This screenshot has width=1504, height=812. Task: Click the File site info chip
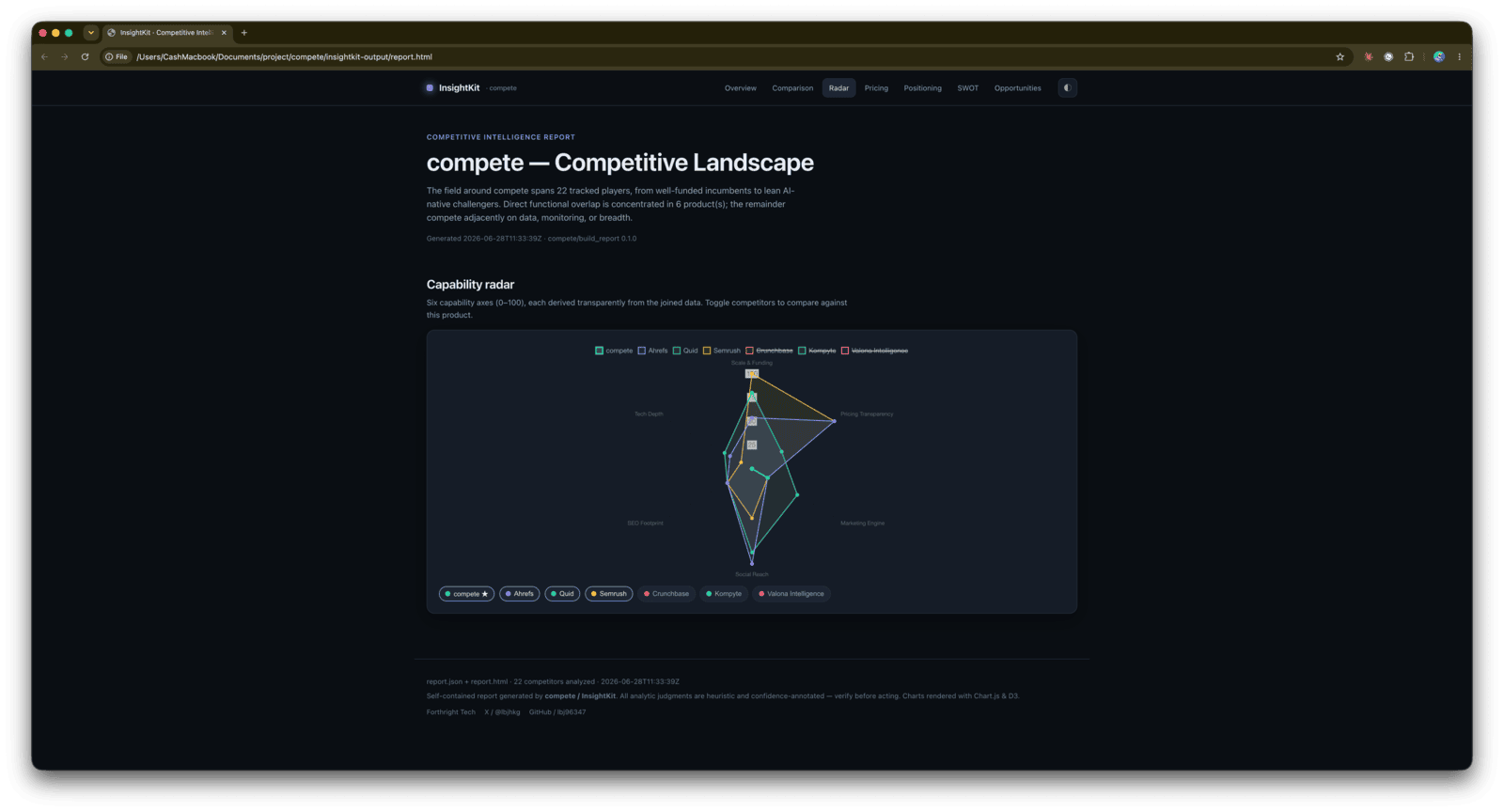click(117, 57)
